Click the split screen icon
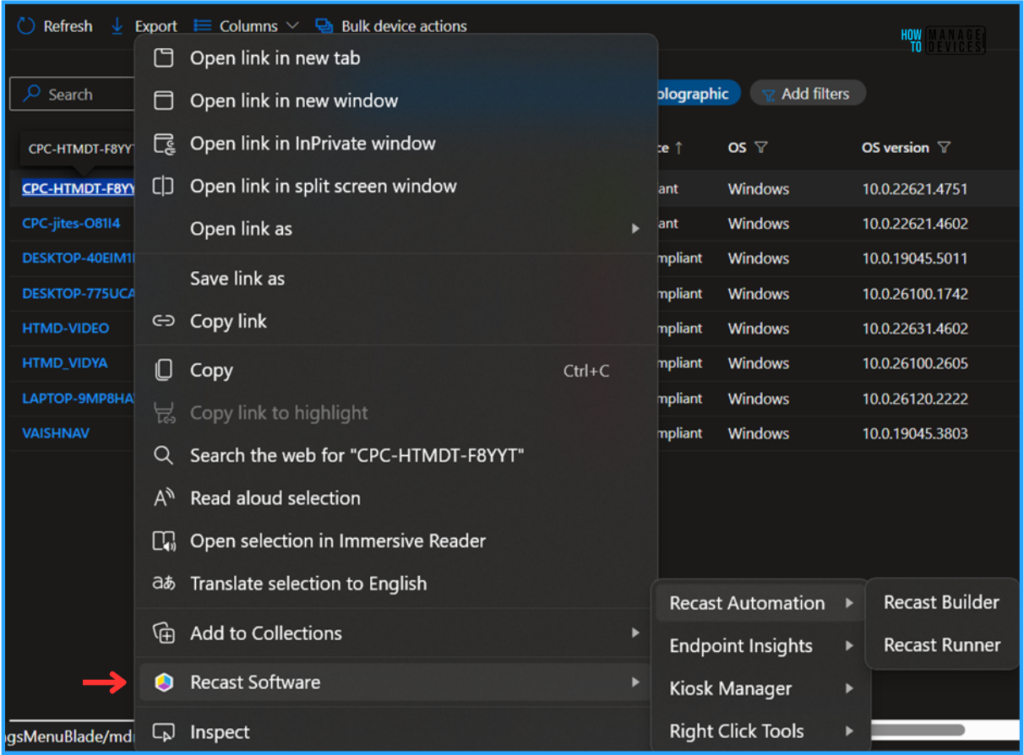Image resolution: width=1024 pixels, height=755 pixels. 163,186
